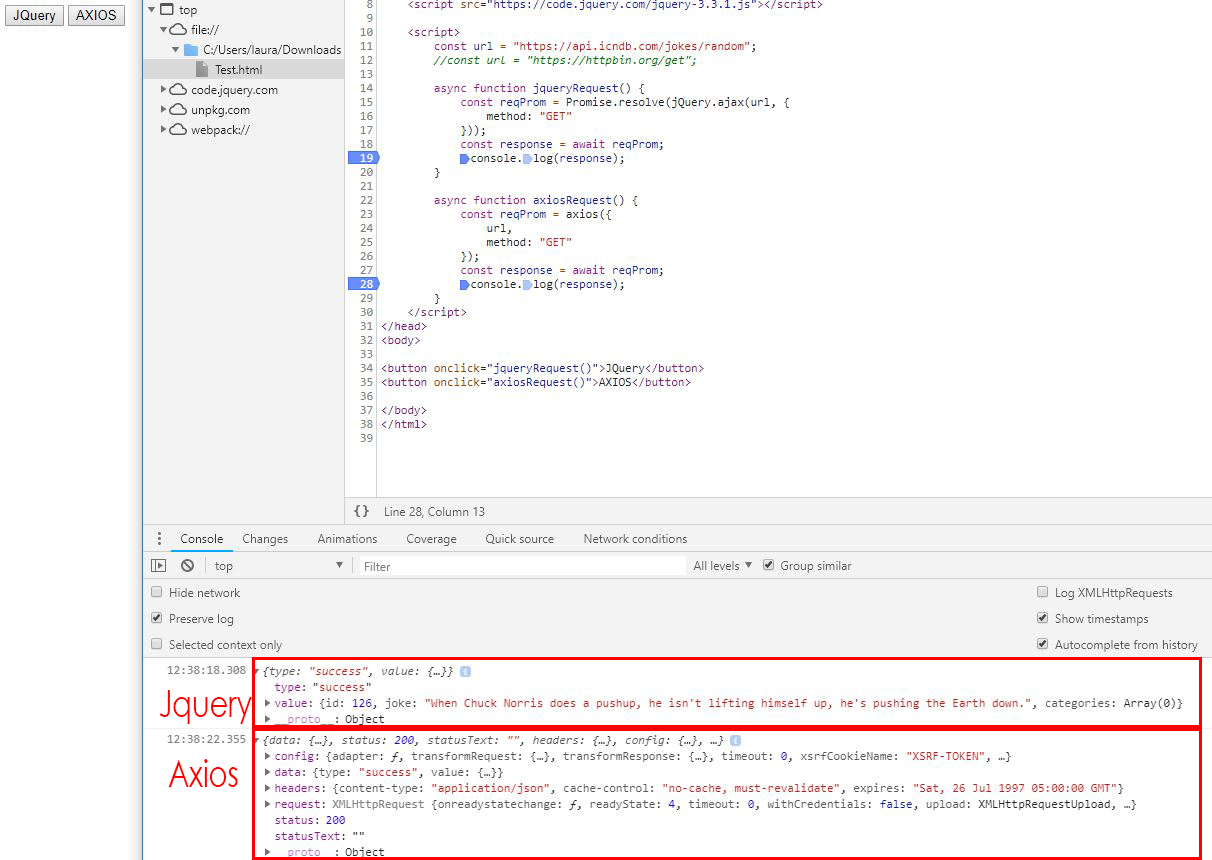Viewport: 1212px width, 860px height.
Task: Click the code.jquery.com cloud icon
Action: [178, 89]
